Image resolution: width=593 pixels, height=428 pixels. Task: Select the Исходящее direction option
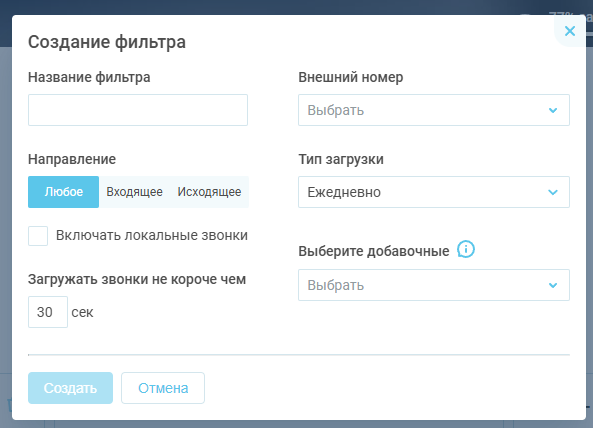pyautogui.click(x=209, y=192)
